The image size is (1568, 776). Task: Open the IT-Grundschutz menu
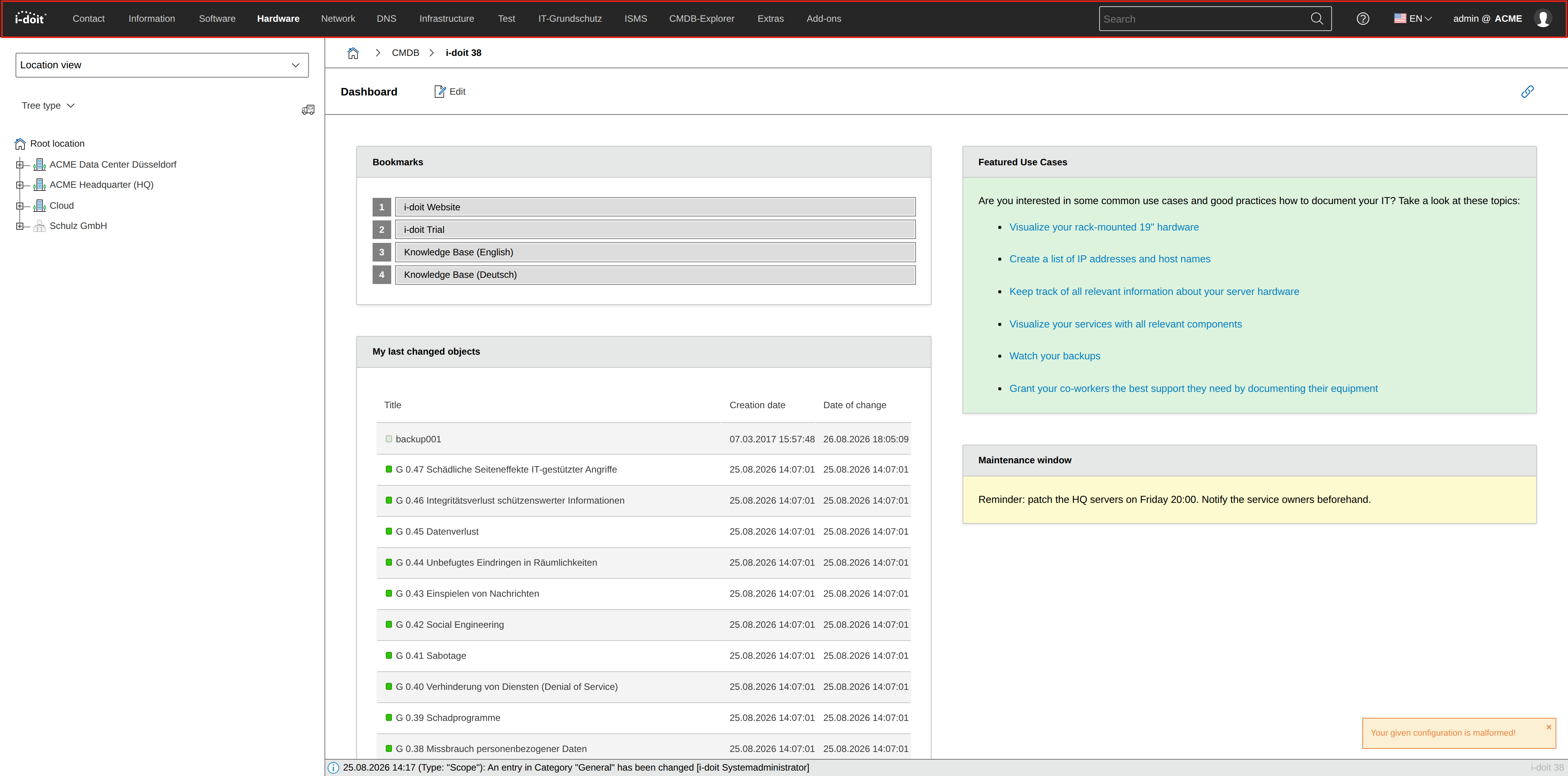[570, 18]
